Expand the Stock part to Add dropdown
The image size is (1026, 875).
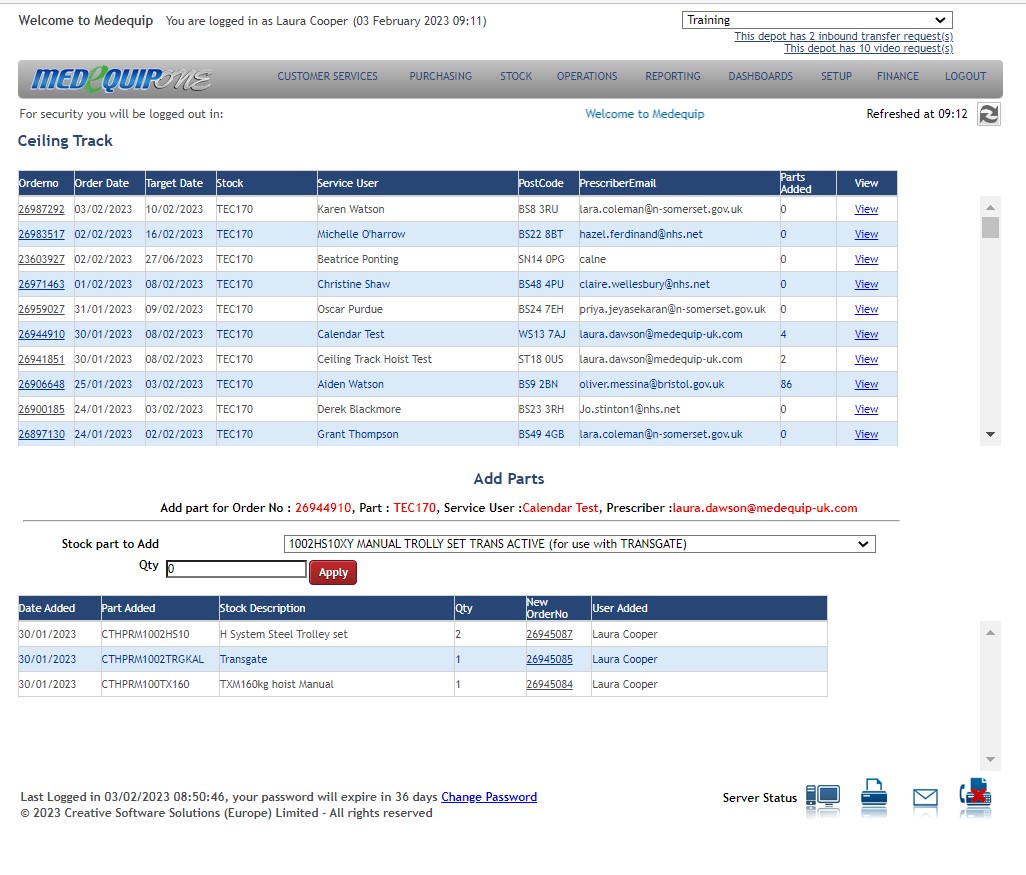coord(579,544)
